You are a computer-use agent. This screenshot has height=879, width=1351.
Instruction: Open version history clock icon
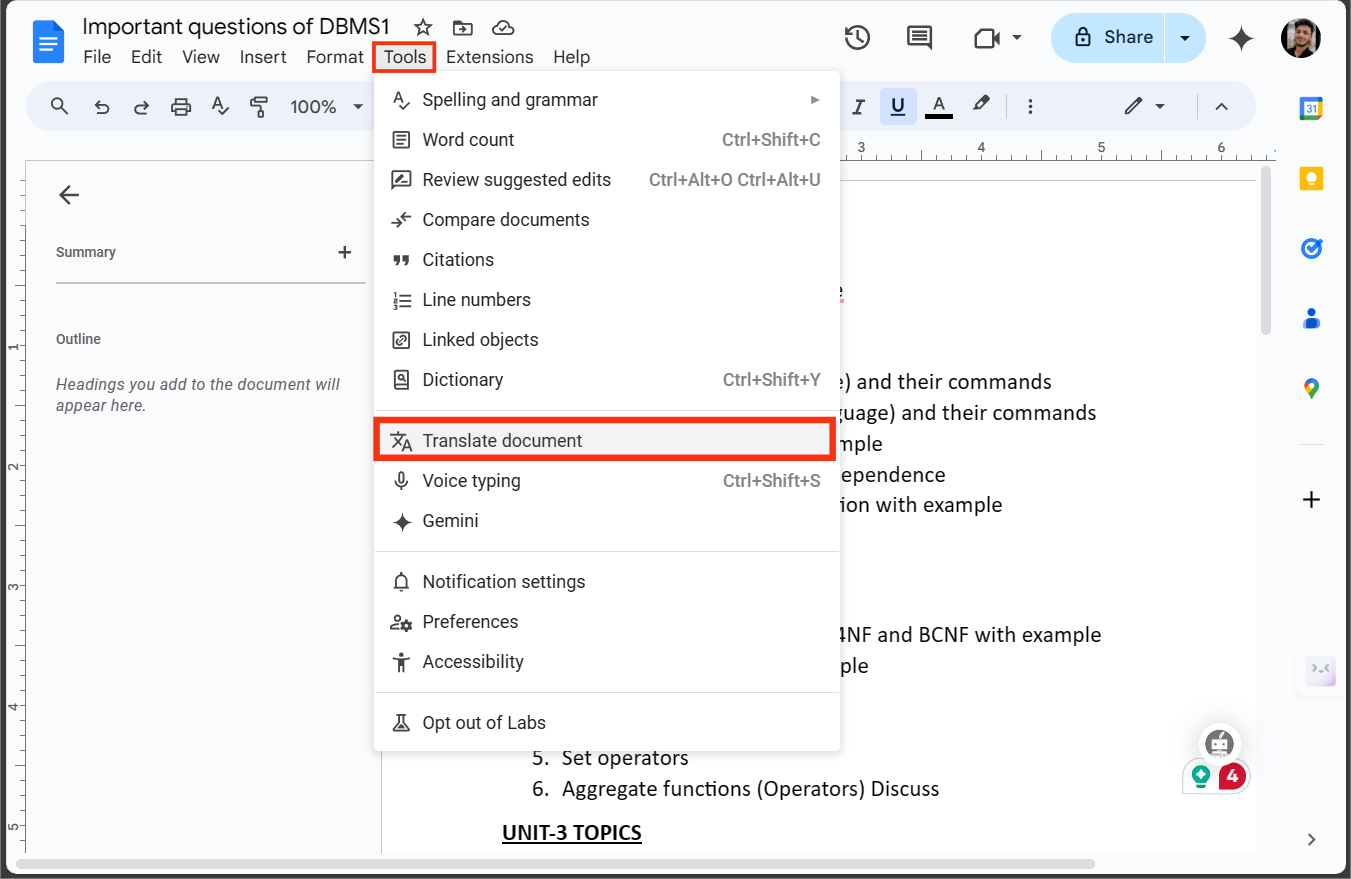pyautogui.click(x=857, y=38)
